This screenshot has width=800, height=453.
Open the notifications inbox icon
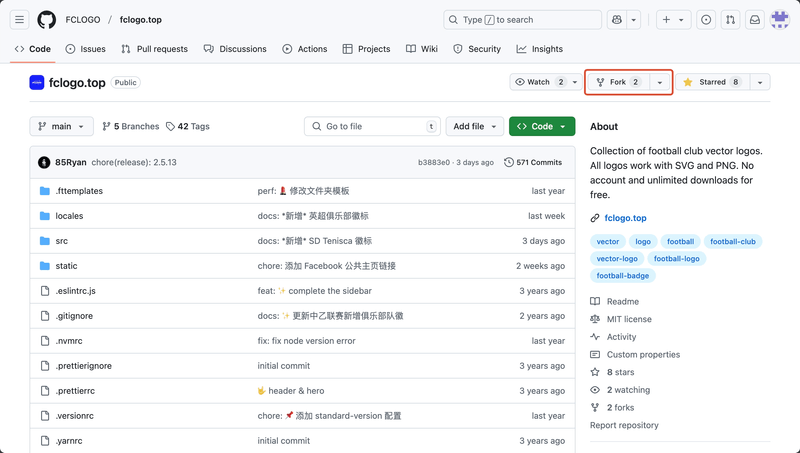coord(755,20)
